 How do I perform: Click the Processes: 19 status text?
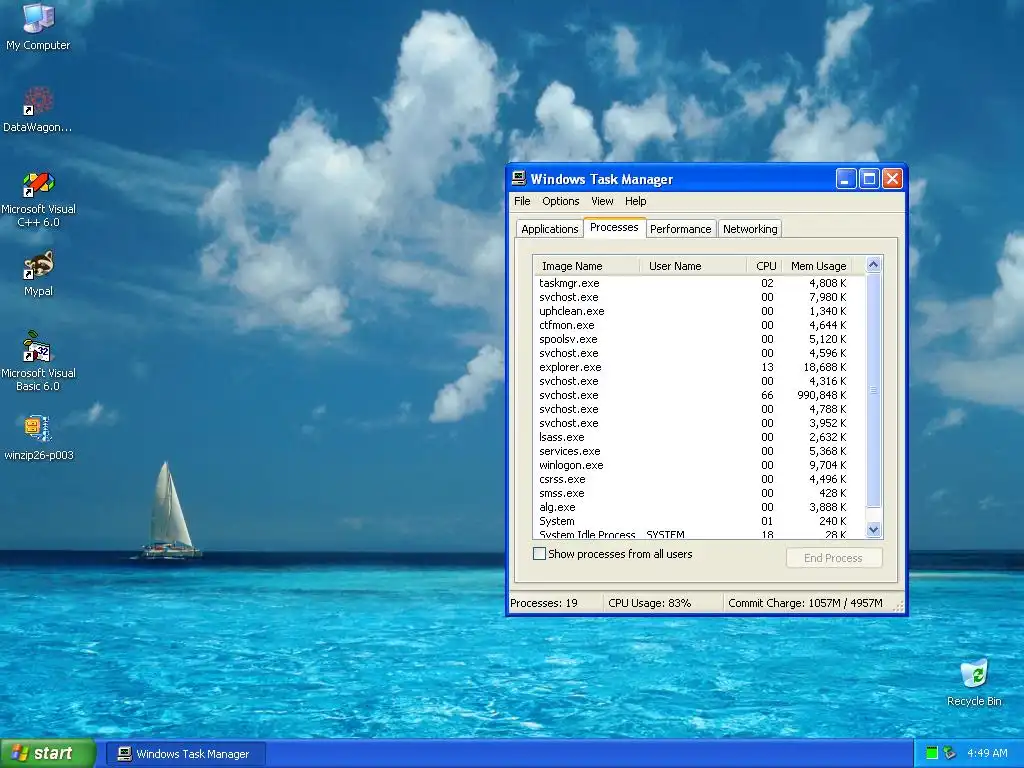pyautogui.click(x=544, y=603)
